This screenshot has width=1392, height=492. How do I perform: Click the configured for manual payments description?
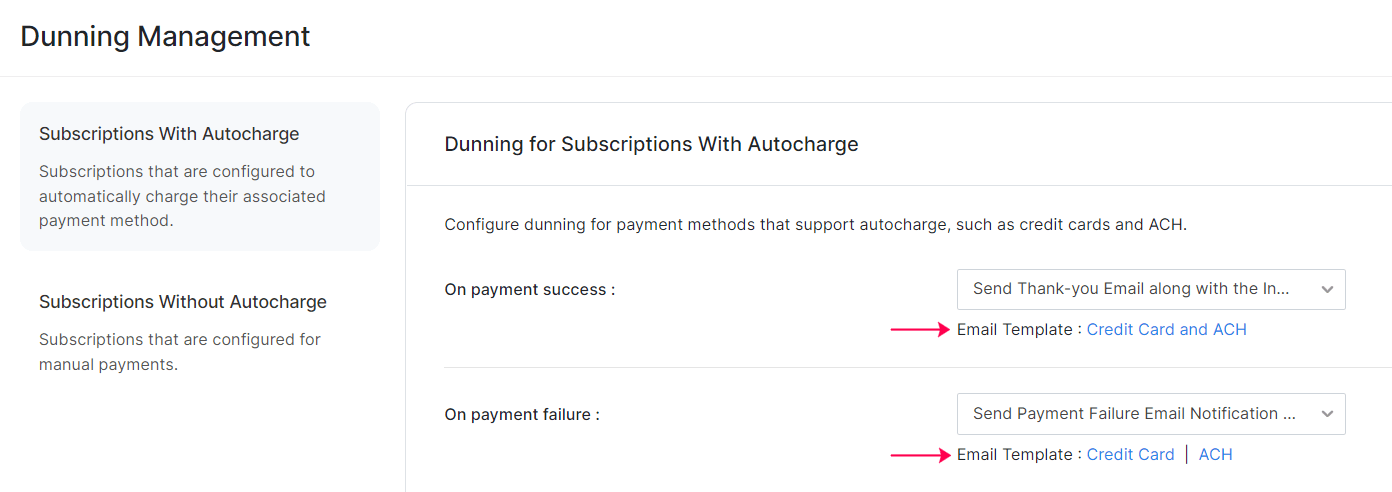click(180, 352)
